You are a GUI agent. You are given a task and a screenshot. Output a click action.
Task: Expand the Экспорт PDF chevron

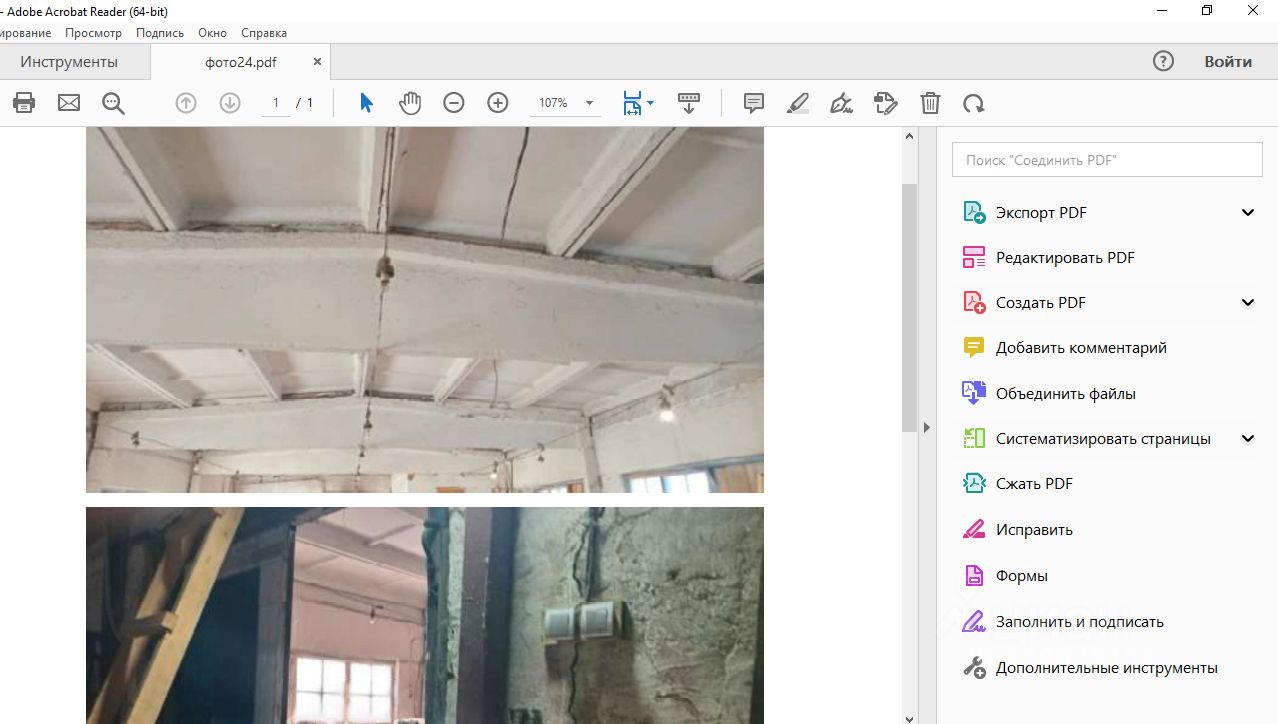click(1247, 212)
